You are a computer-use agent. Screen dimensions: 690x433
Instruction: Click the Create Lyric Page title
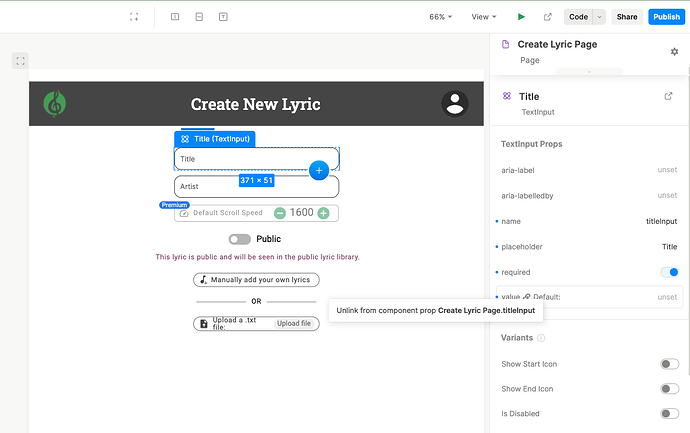[557, 44]
